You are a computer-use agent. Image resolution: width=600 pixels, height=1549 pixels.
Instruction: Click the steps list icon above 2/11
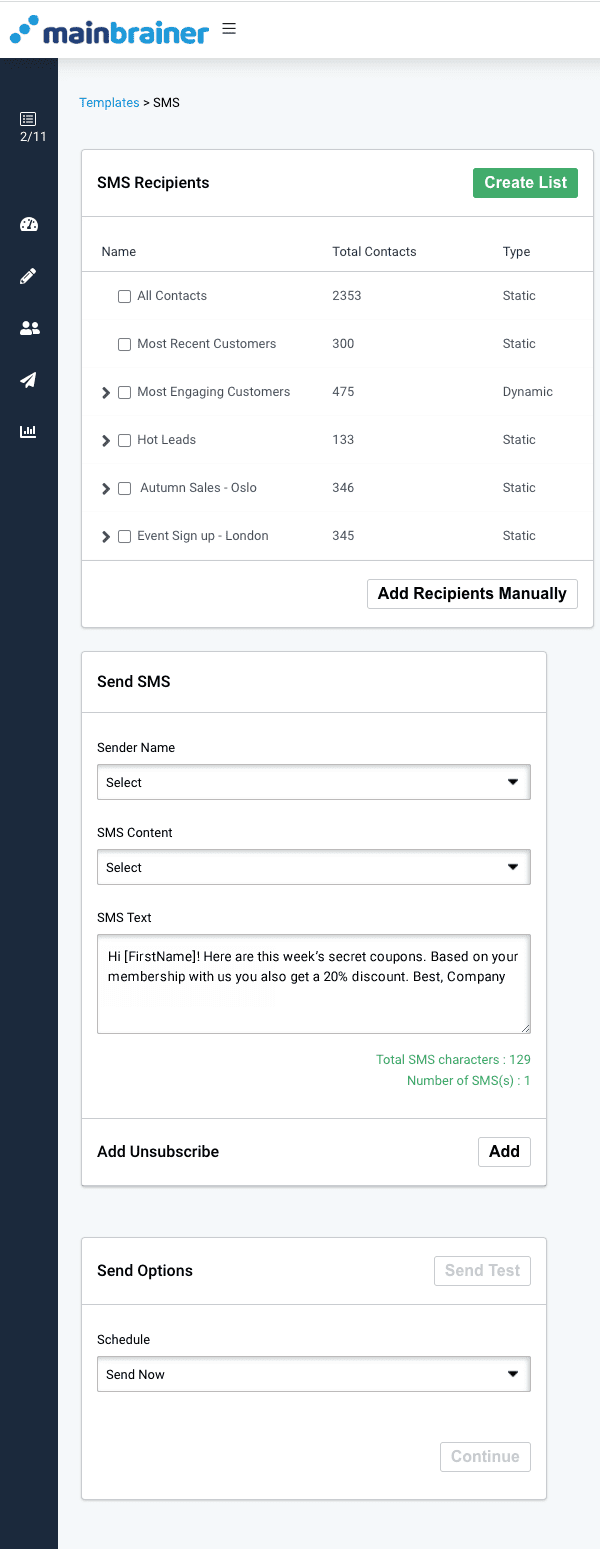[x=29, y=117]
